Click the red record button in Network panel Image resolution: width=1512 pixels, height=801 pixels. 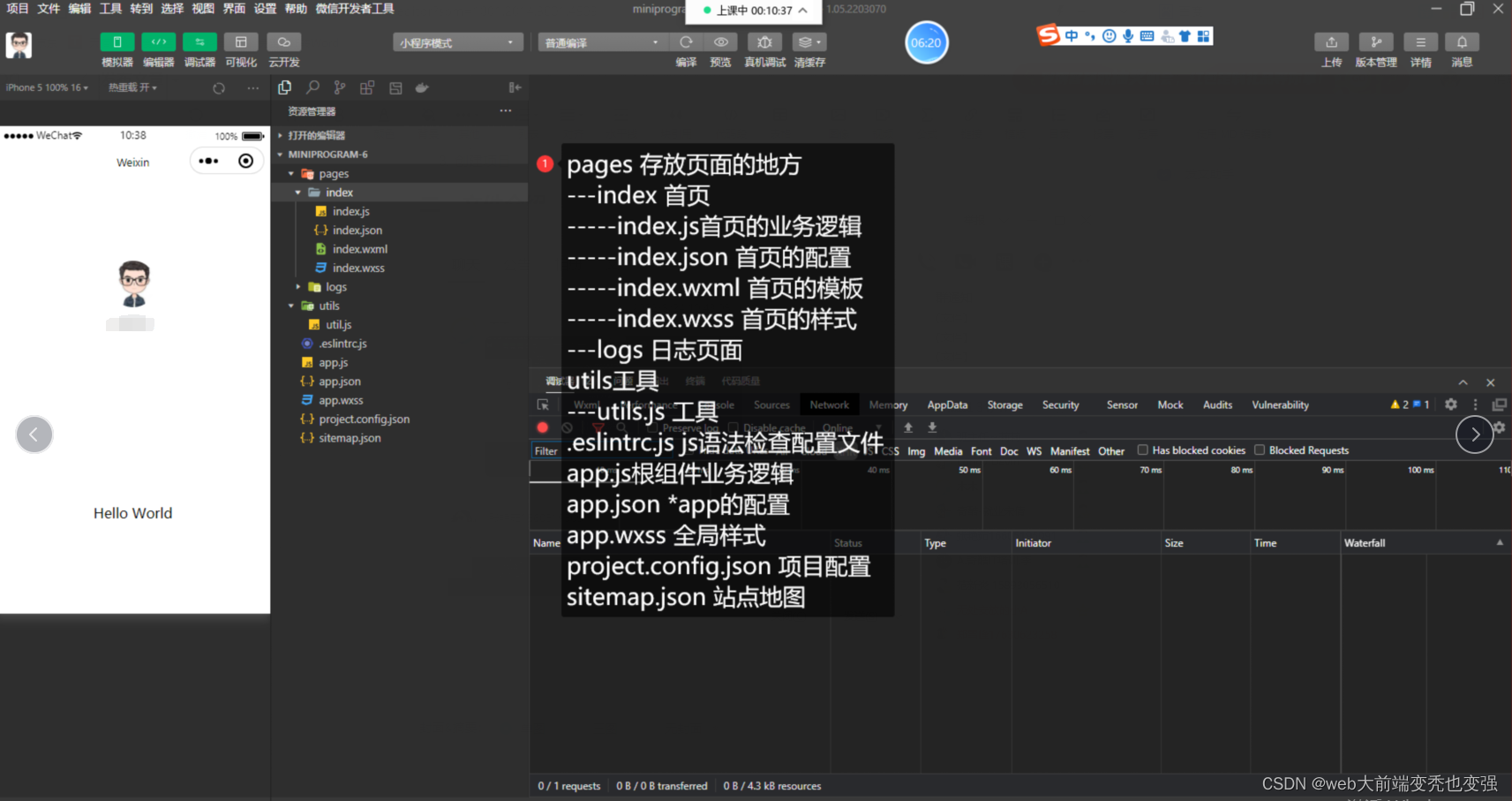coord(543,427)
